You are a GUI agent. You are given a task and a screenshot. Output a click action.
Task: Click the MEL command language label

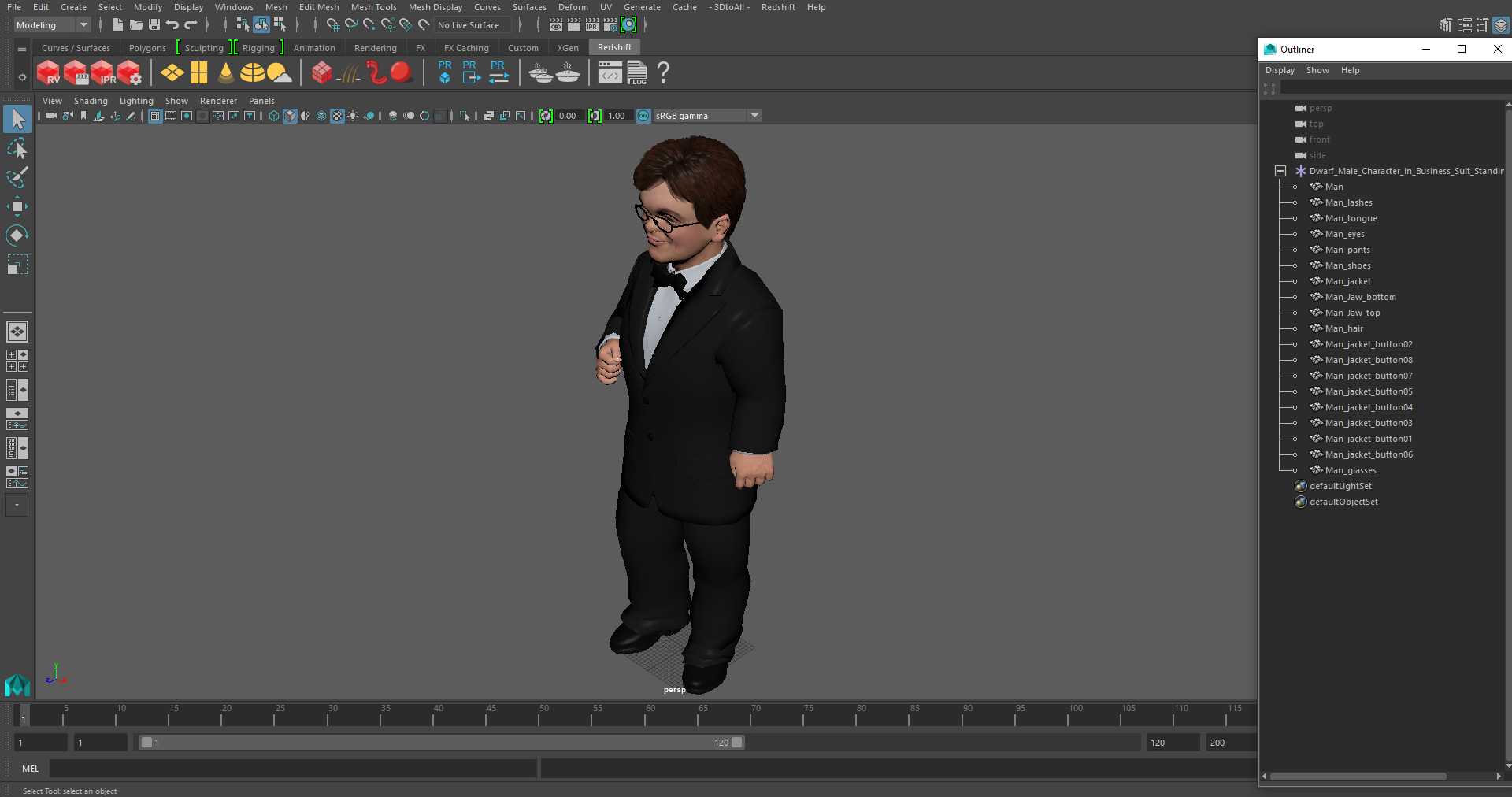[x=30, y=769]
